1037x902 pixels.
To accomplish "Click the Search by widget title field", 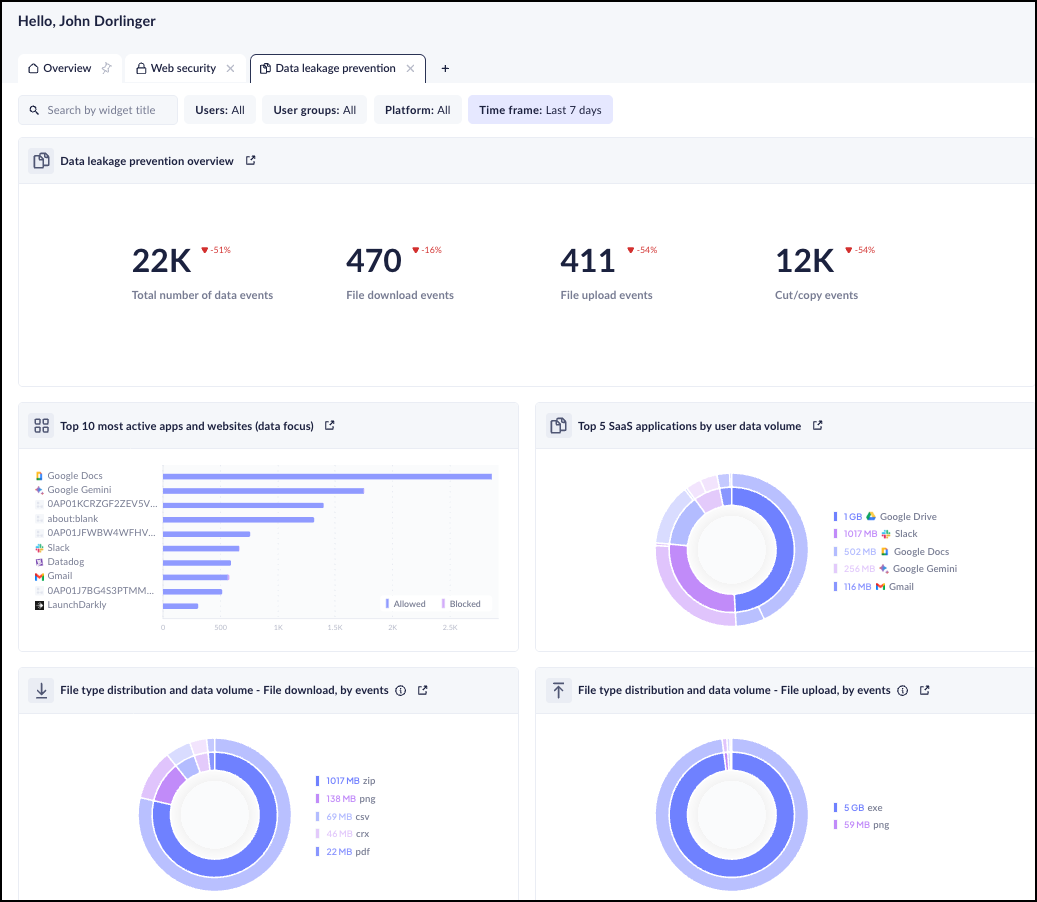I will coord(100,110).
